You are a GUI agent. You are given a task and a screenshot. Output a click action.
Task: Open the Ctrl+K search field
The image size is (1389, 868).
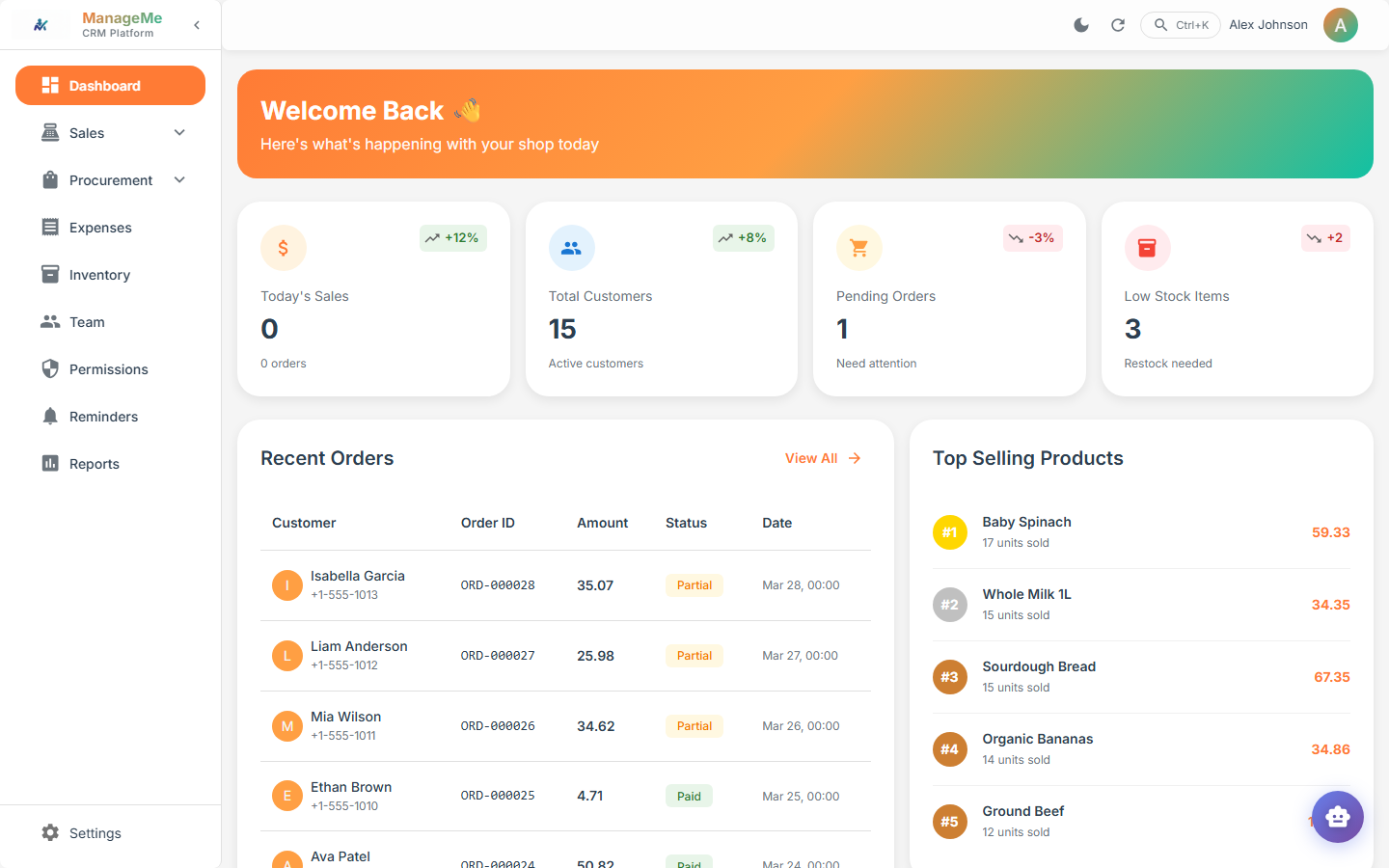(x=1180, y=25)
